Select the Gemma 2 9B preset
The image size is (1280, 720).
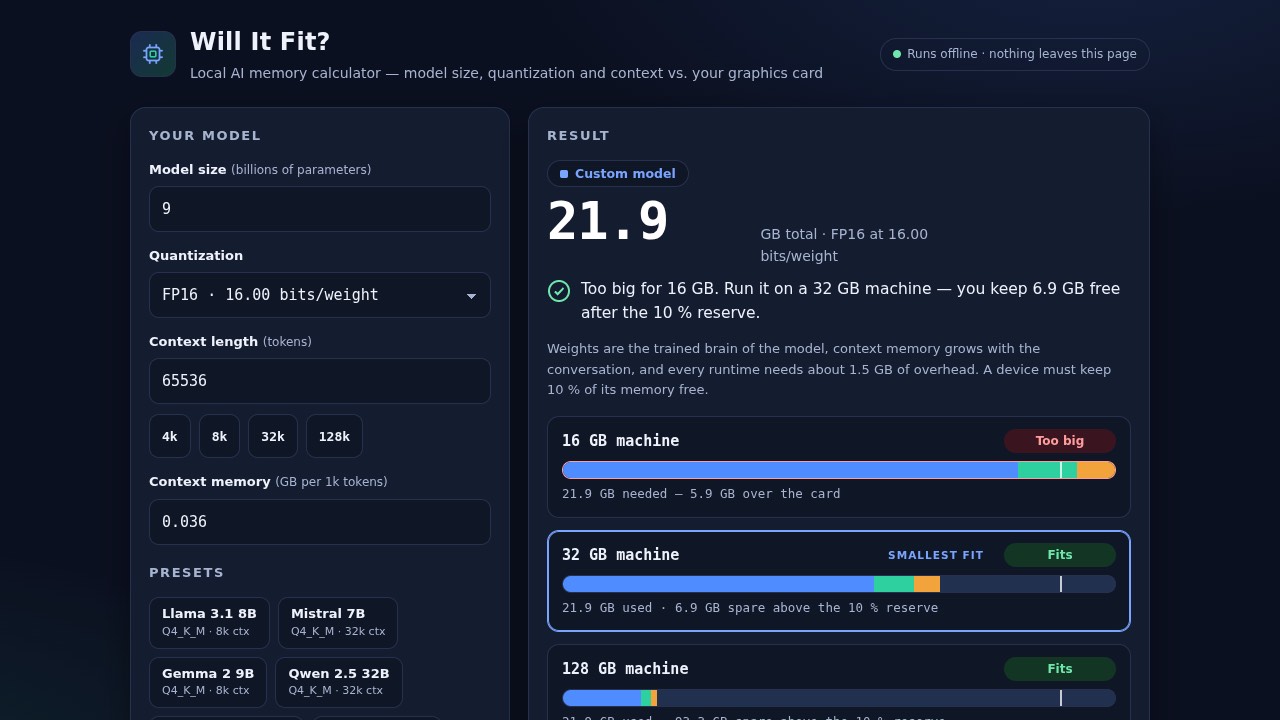(208, 683)
